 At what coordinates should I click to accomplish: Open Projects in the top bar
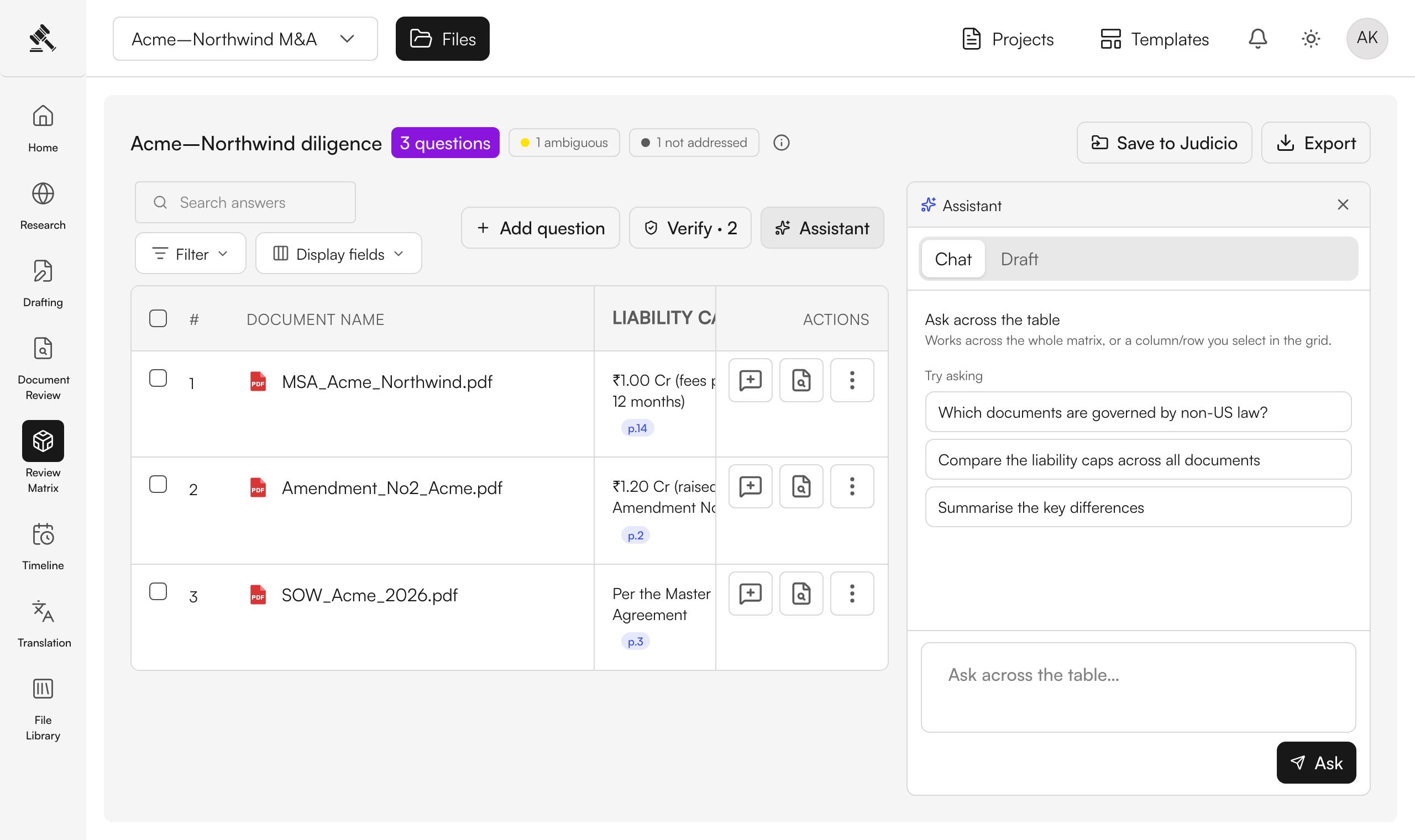pos(1007,39)
